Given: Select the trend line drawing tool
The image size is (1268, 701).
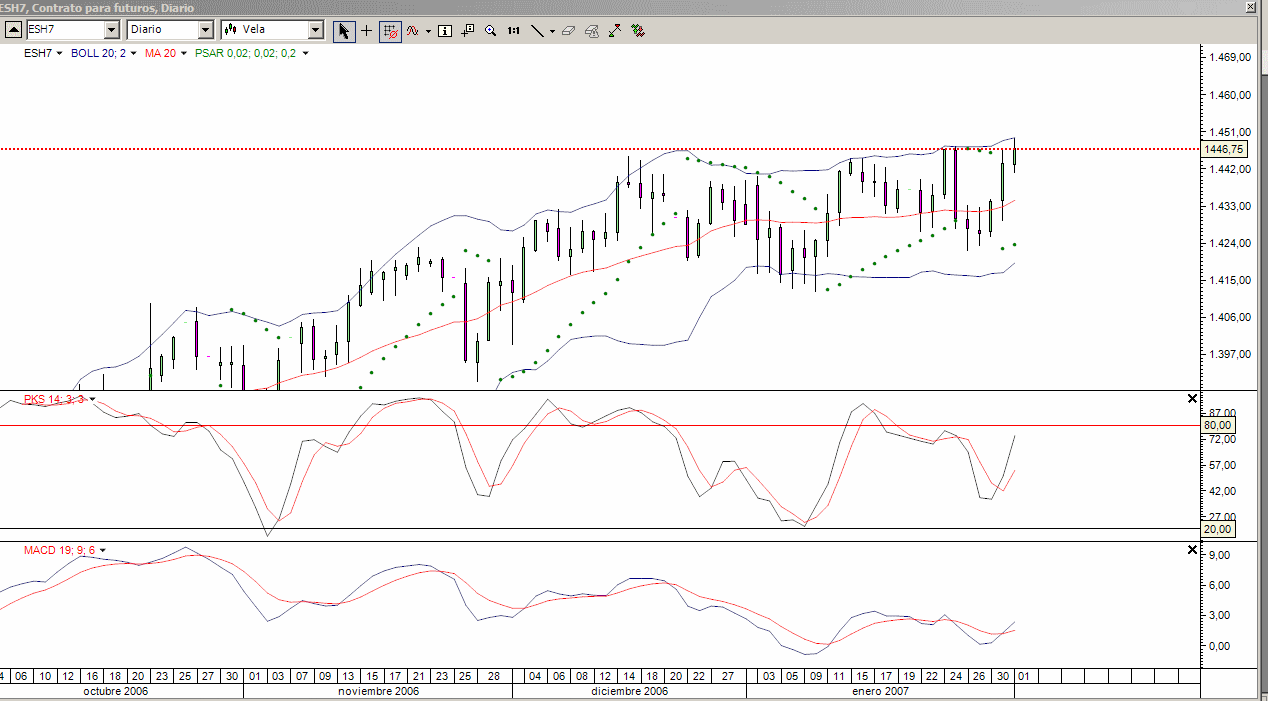Looking at the screenshot, I should [x=537, y=31].
